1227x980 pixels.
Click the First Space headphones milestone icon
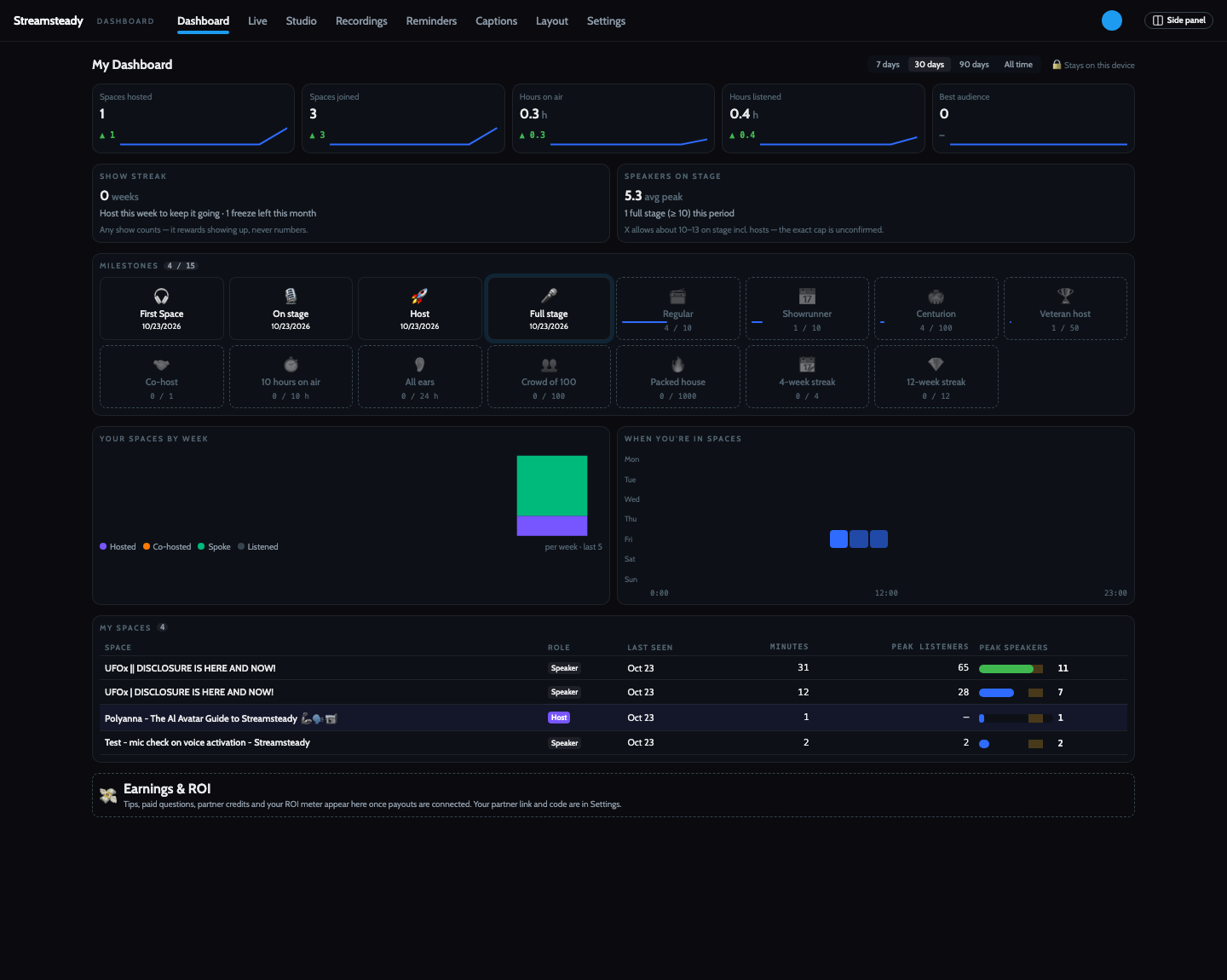click(x=161, y=296)
